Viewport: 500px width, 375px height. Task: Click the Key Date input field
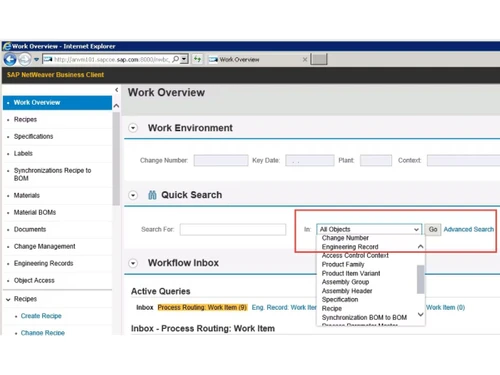(x=310, y=160)
